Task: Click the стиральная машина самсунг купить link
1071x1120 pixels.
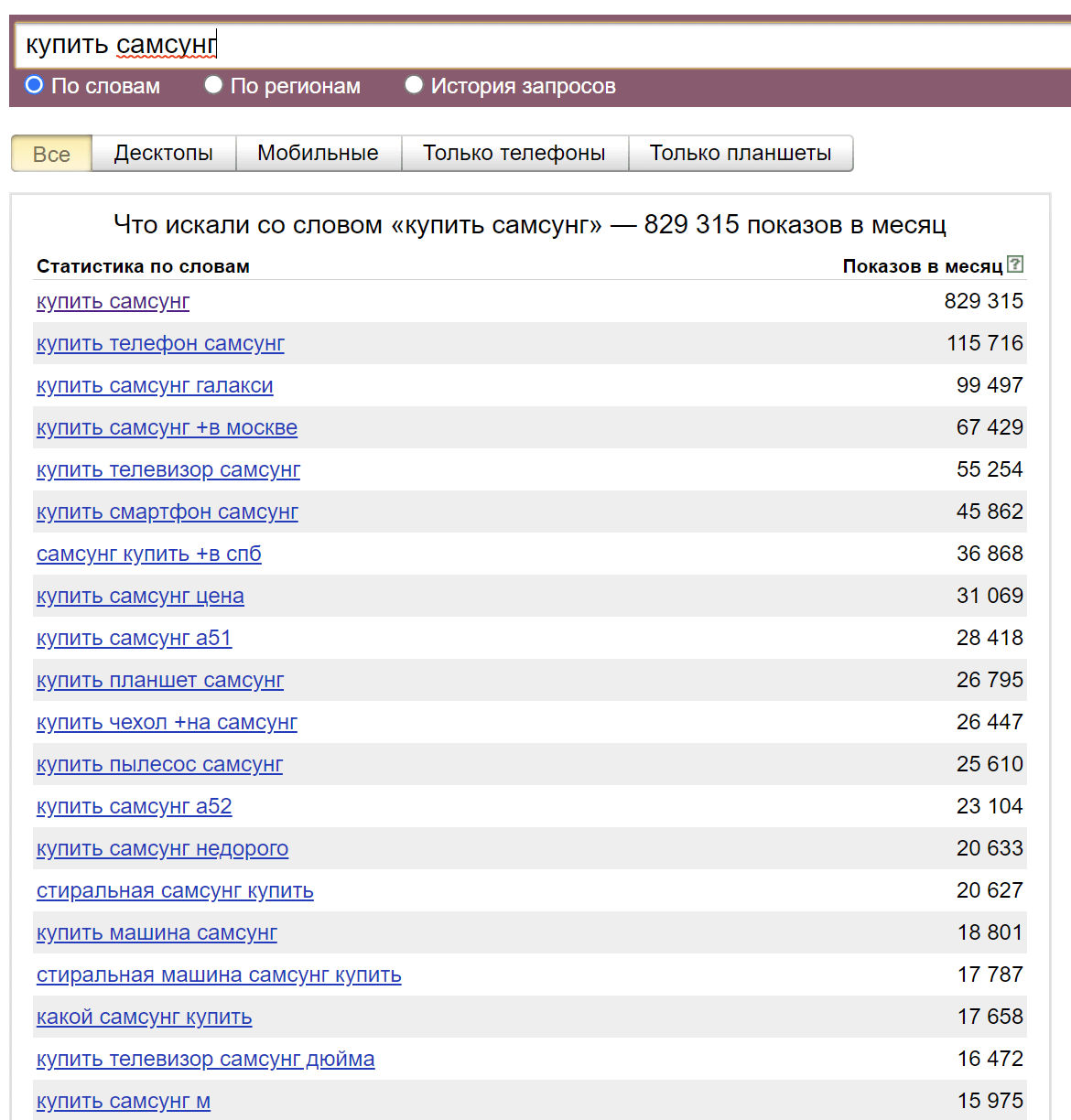Action: (219, 975)
